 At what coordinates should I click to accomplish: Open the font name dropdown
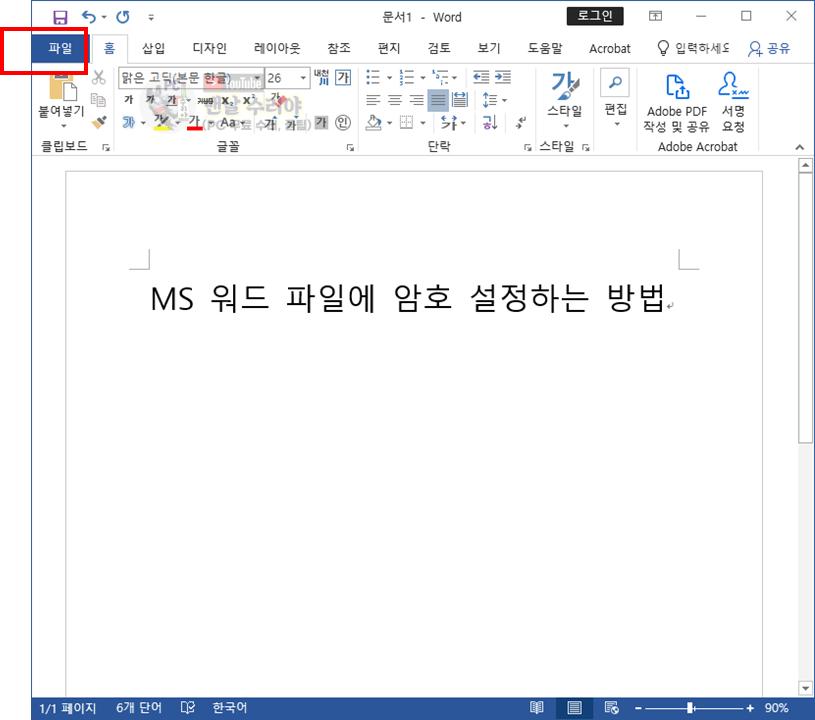257,78
